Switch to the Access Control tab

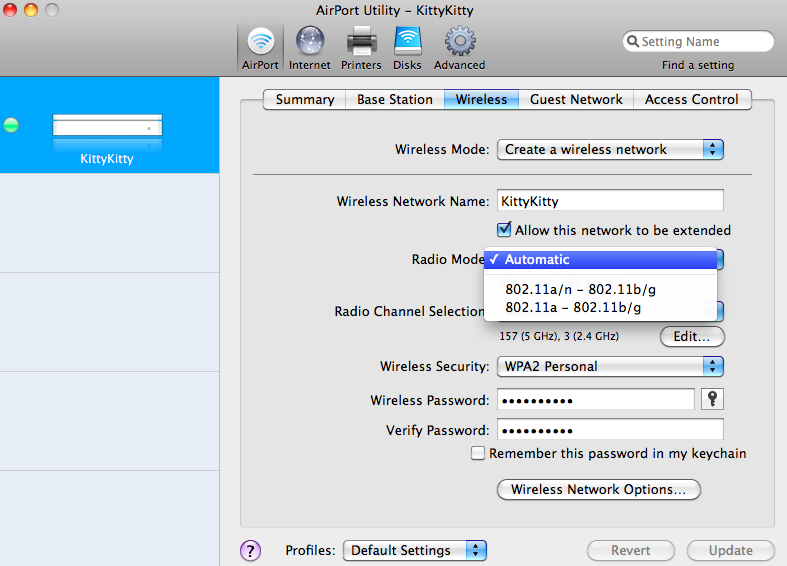tap(692, 99)
